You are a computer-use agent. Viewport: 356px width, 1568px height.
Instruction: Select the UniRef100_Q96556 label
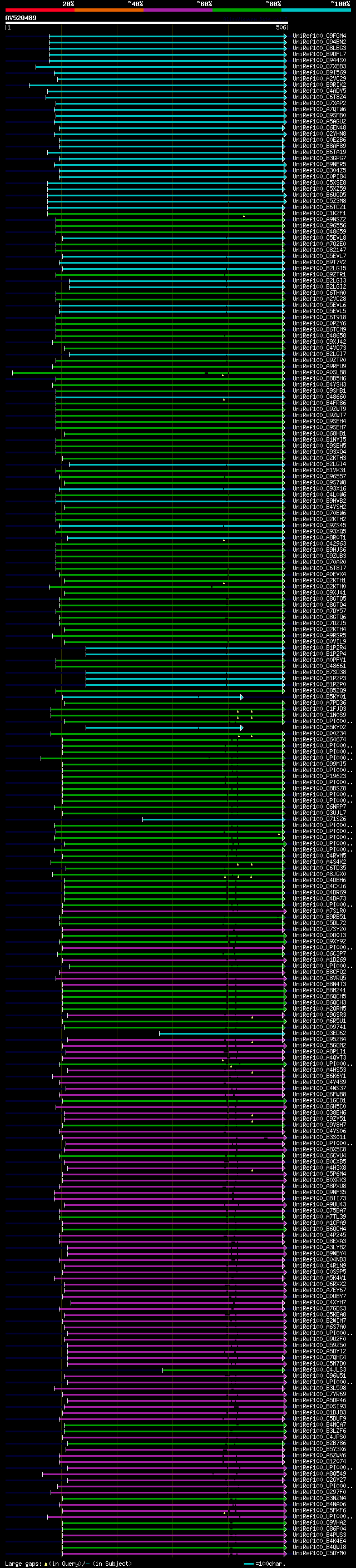click(x=319, y=225)
